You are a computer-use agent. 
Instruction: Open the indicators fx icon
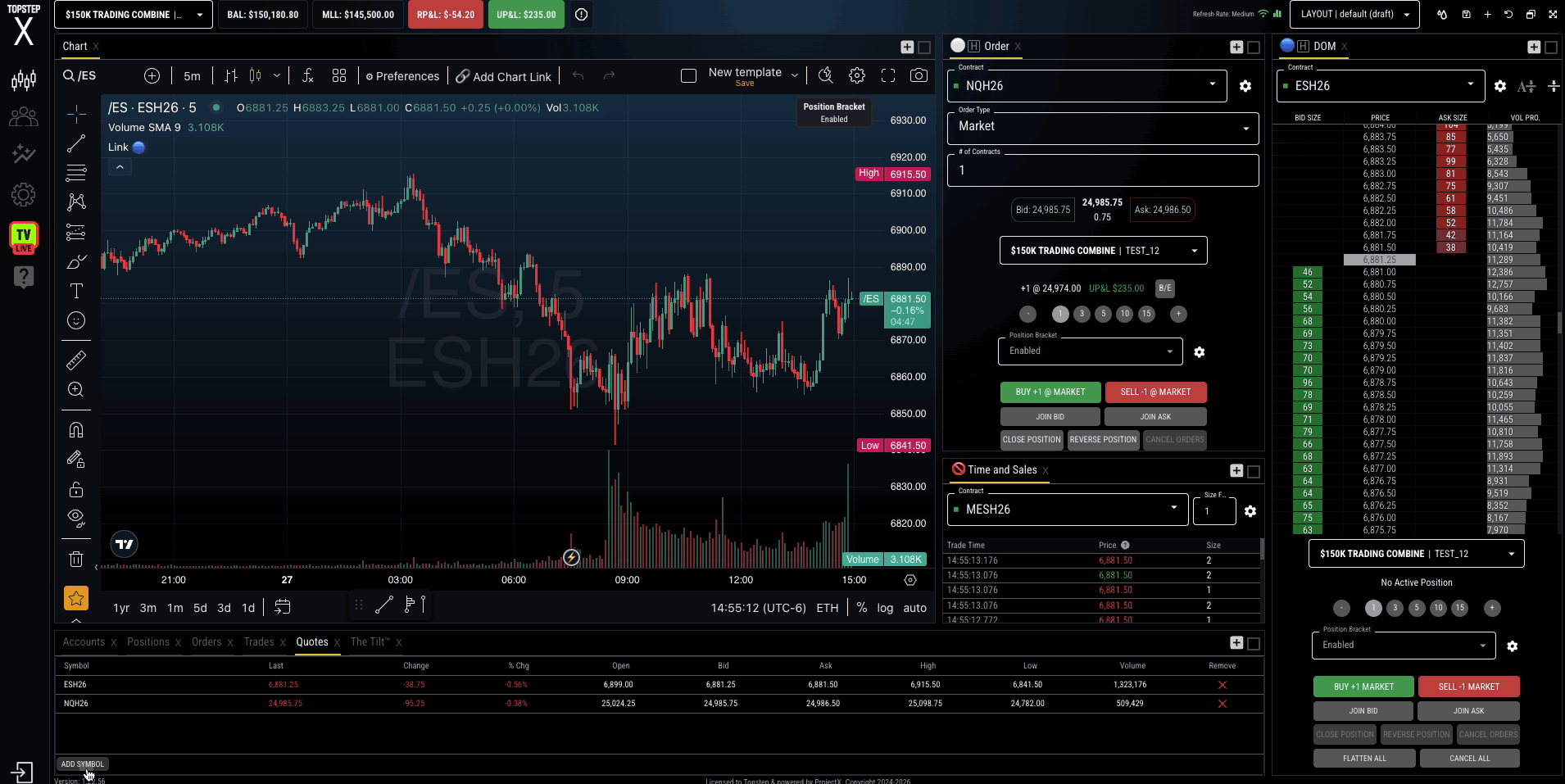pyautogui.click(x=308, y=75)
